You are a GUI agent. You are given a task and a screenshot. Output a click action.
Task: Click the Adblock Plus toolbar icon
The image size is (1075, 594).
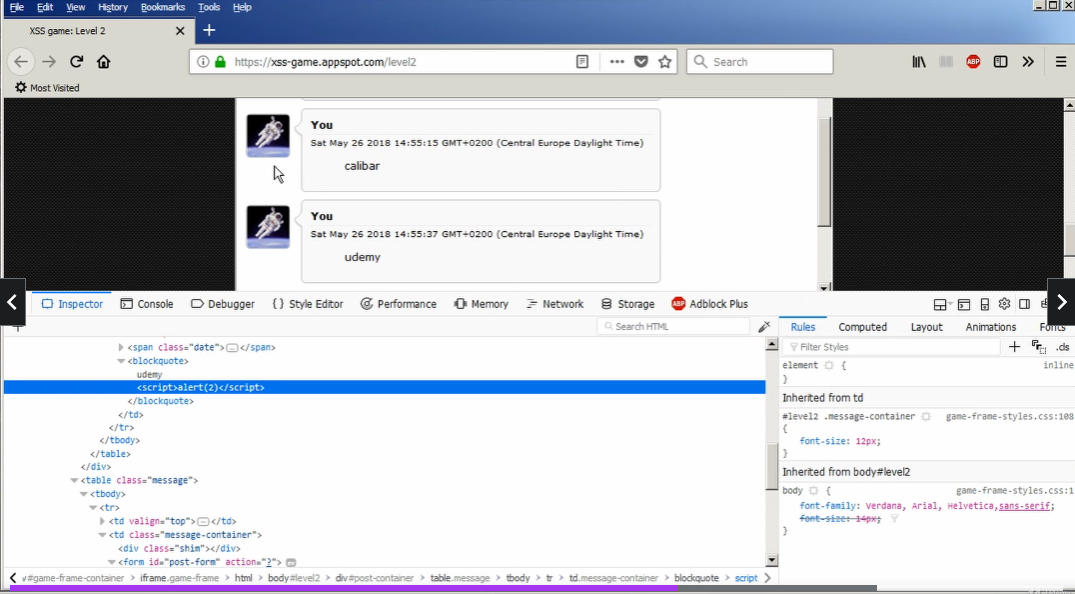[973, 61]
